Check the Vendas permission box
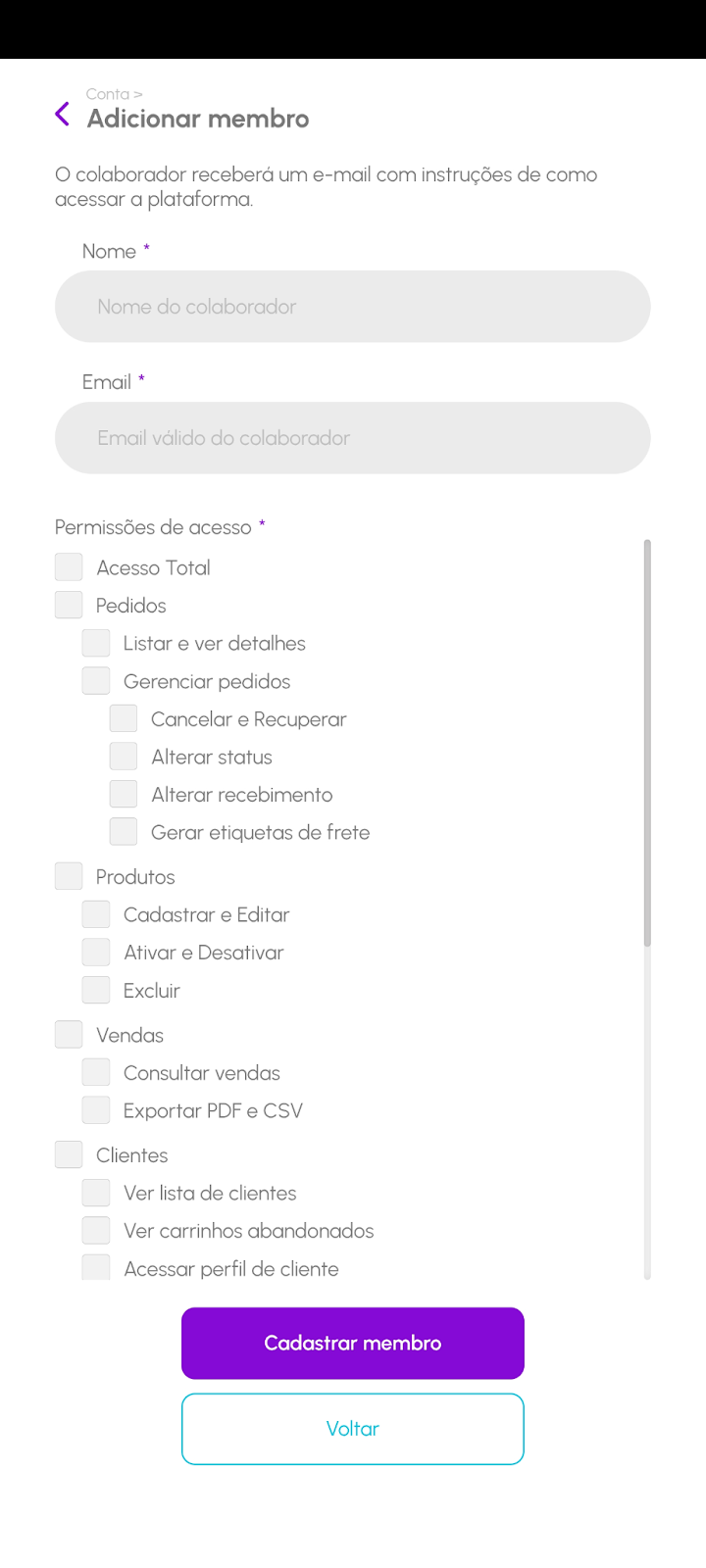 point(69,1035)
